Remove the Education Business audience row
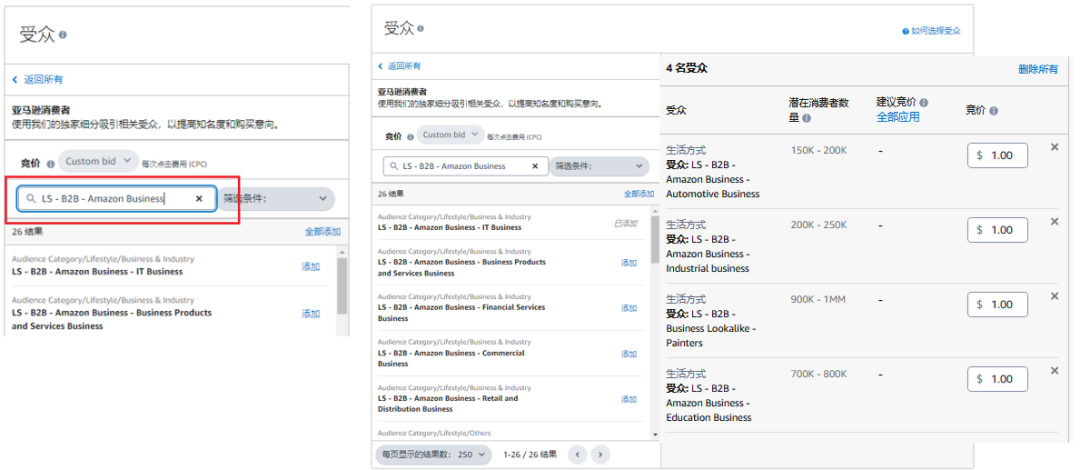 tap(1054, 371)
